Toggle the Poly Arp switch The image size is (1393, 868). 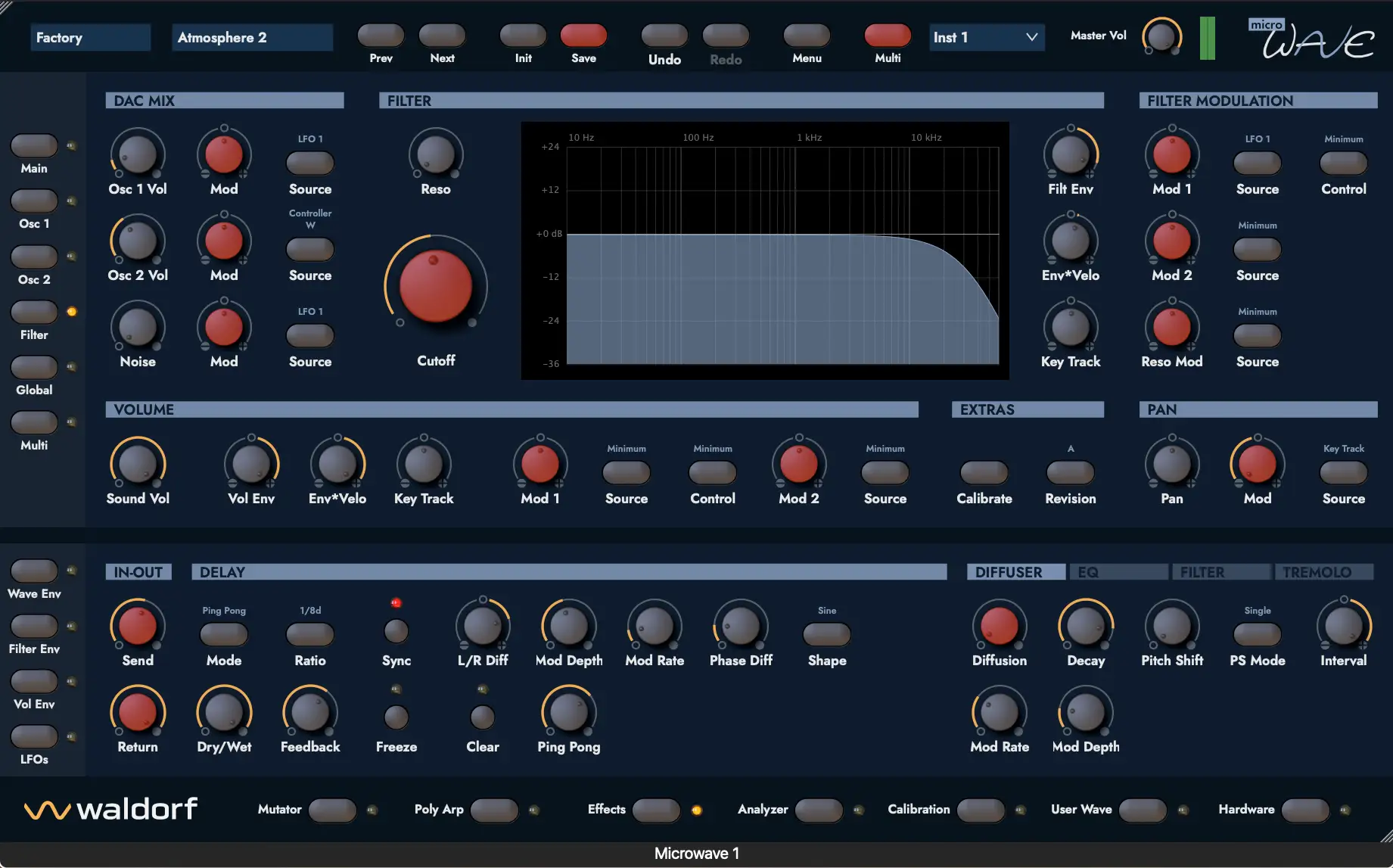[x=494, y=810]
